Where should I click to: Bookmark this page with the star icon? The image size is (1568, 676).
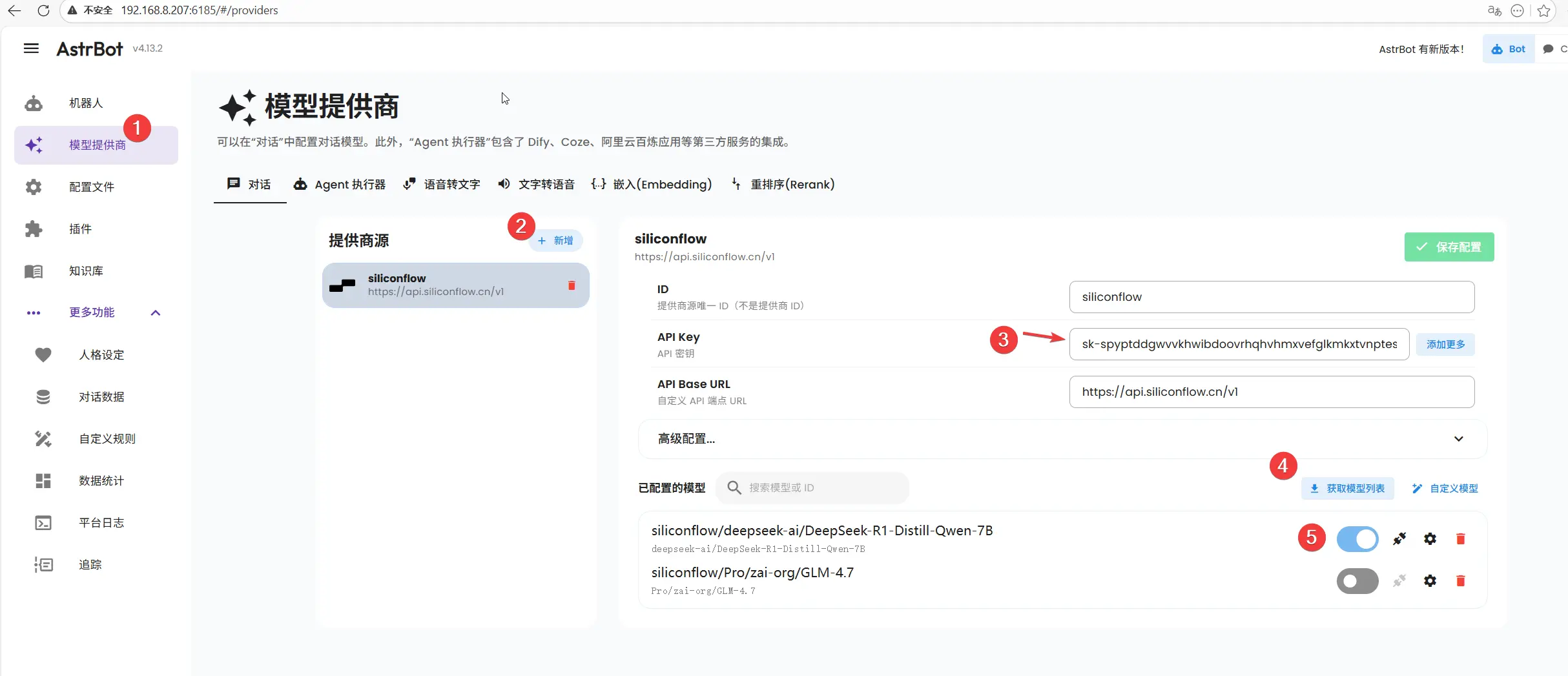1544,11
